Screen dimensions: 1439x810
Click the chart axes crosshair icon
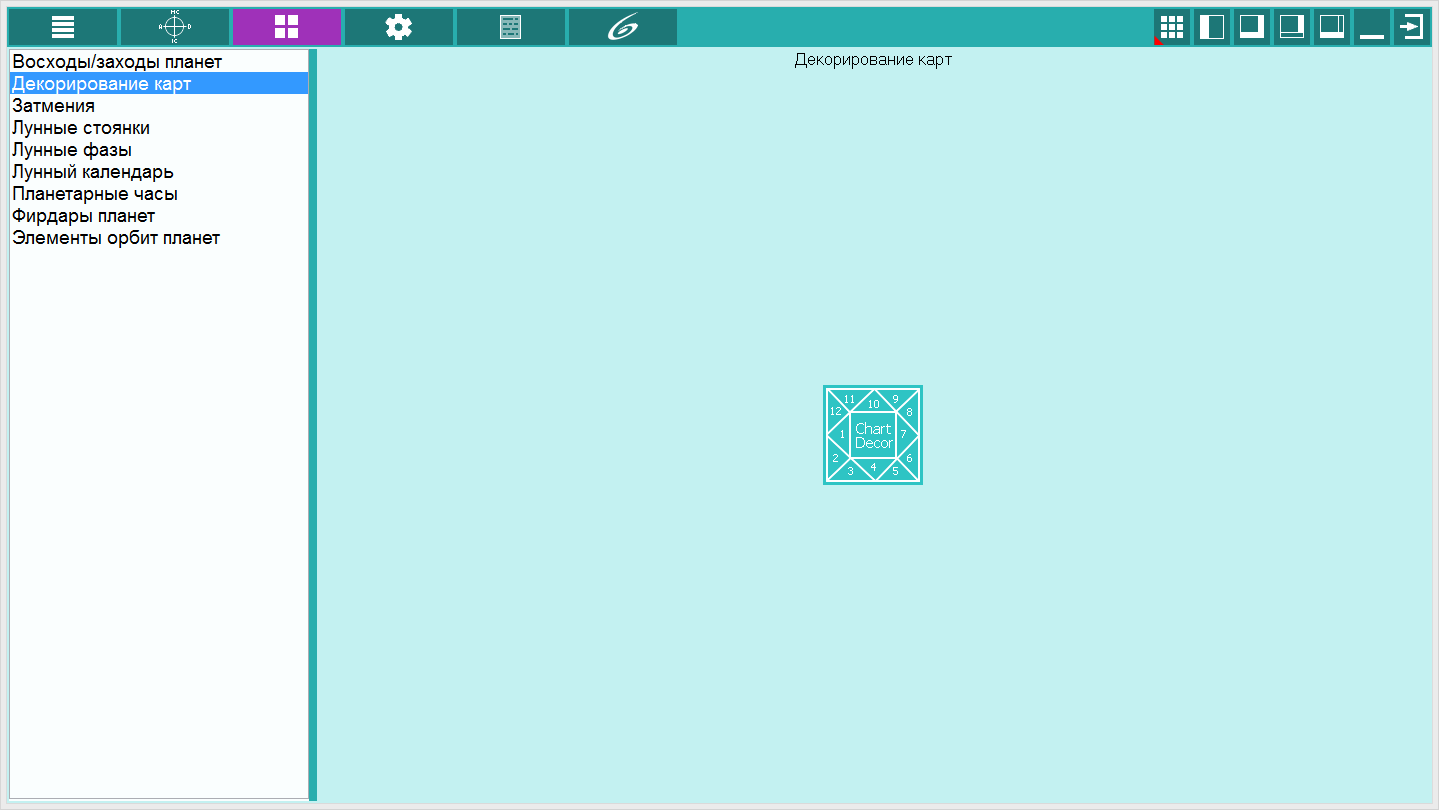coord(175,27)
